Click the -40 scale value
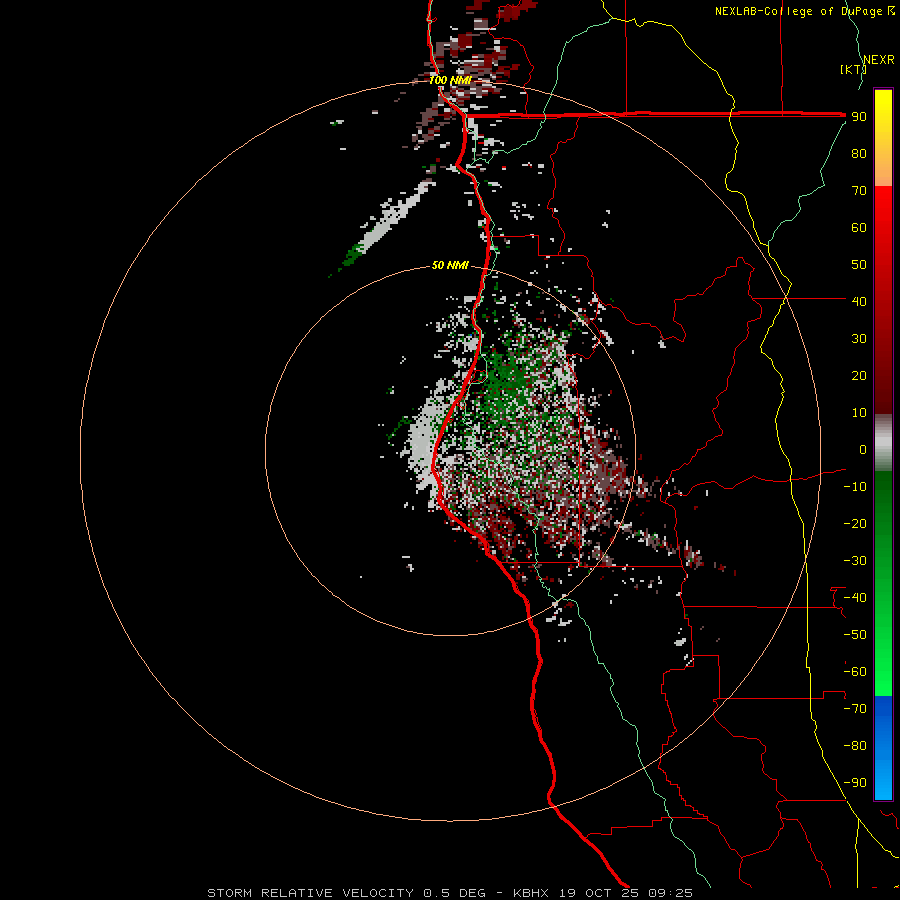The height and width of the screenshot is (900, 900). 855,598
